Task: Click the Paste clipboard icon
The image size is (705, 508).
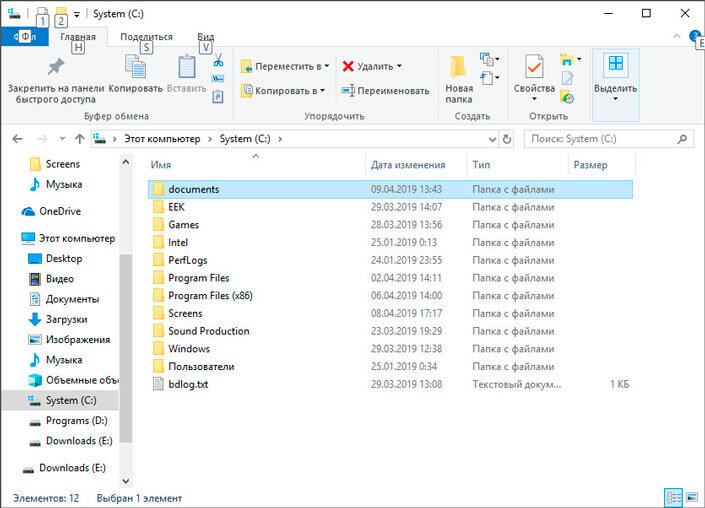Action: coord(187,67)
